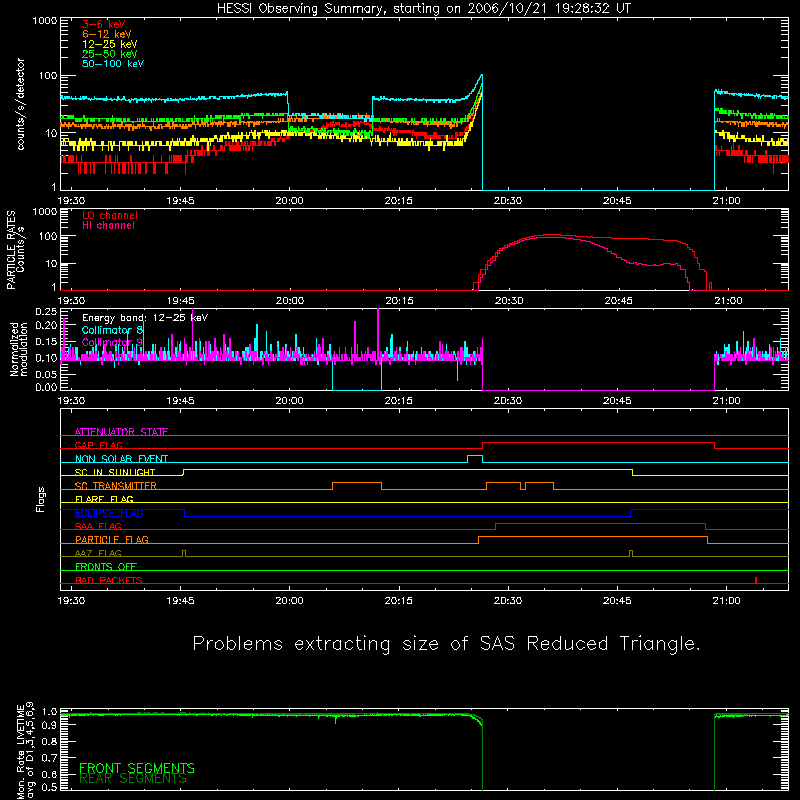Click the red BAD PACKETS spike marker after 21:00
Viewport: 800px width, 800px height.
point(756,580)
